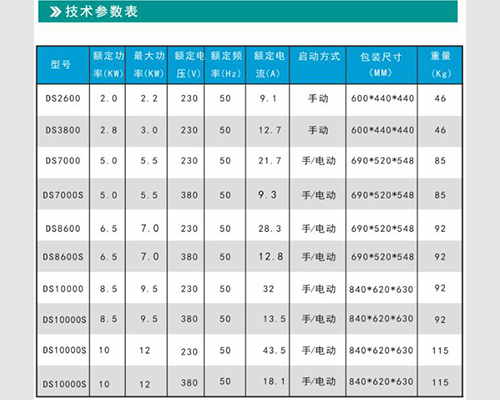Image resolution: width=500 pixels, height=400 pixels.
Task: Click the 12.8 rated current value
Action: 271,257
